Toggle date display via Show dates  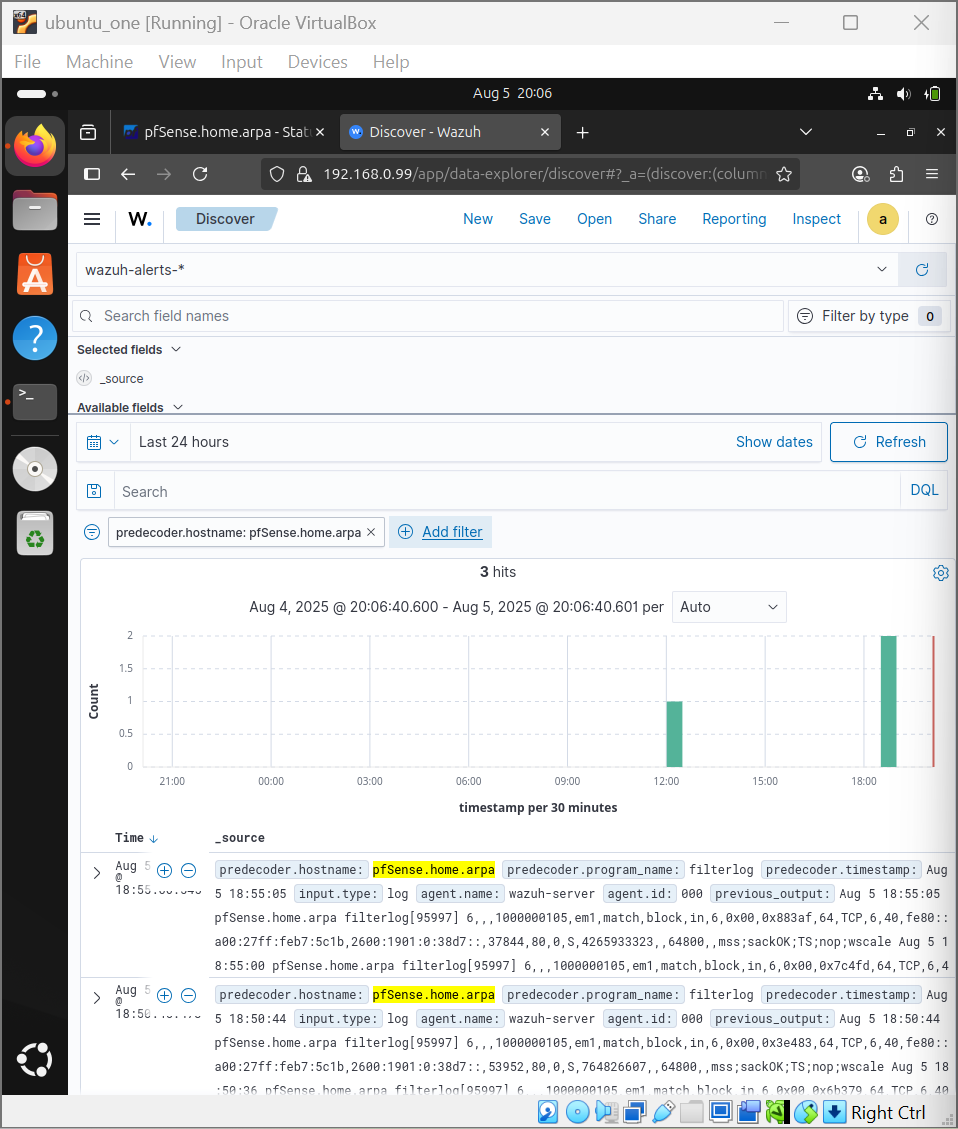774,441
